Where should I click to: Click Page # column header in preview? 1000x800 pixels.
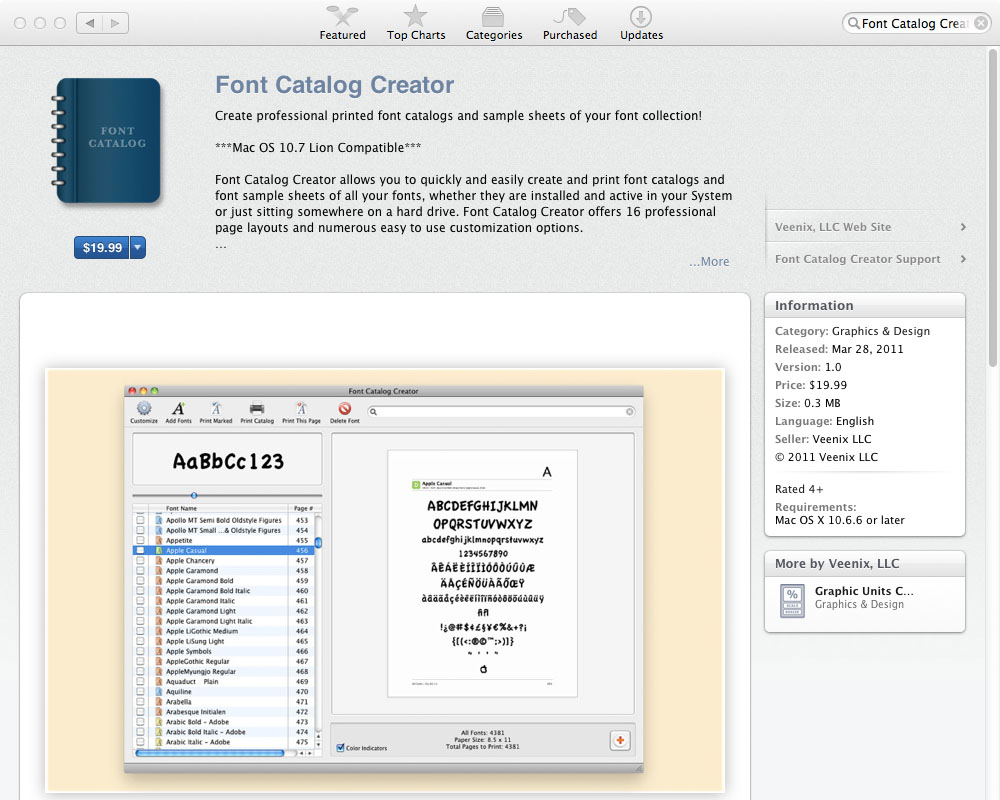303,508
